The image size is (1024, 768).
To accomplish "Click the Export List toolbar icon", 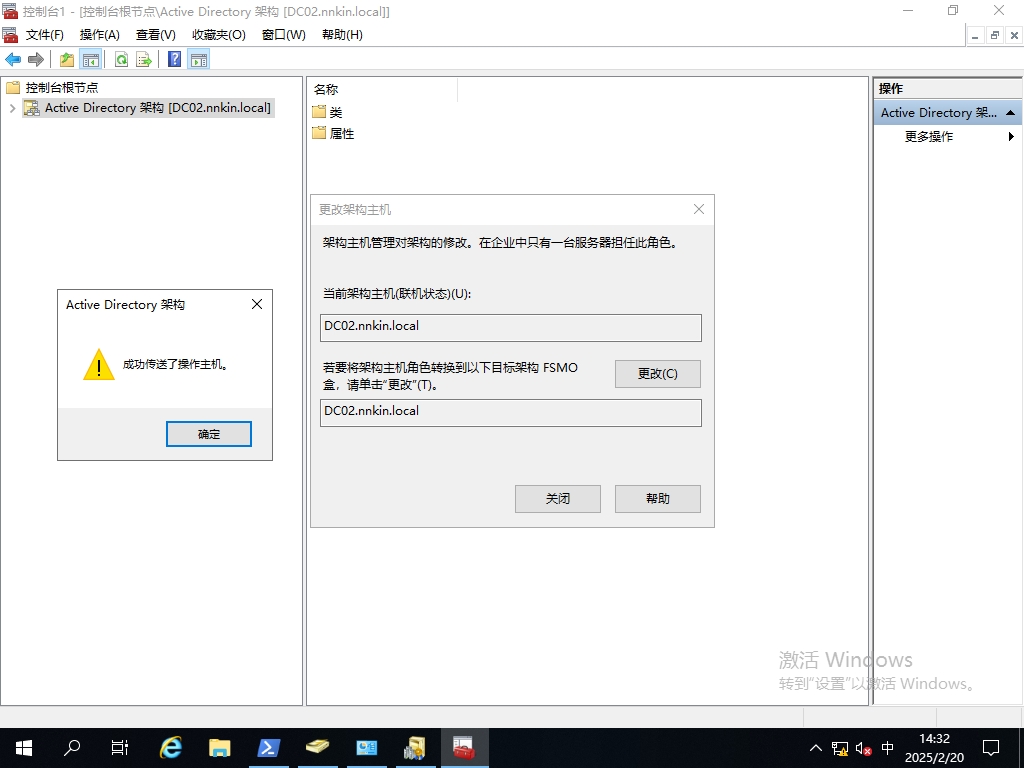I will (x=144, y=60).
